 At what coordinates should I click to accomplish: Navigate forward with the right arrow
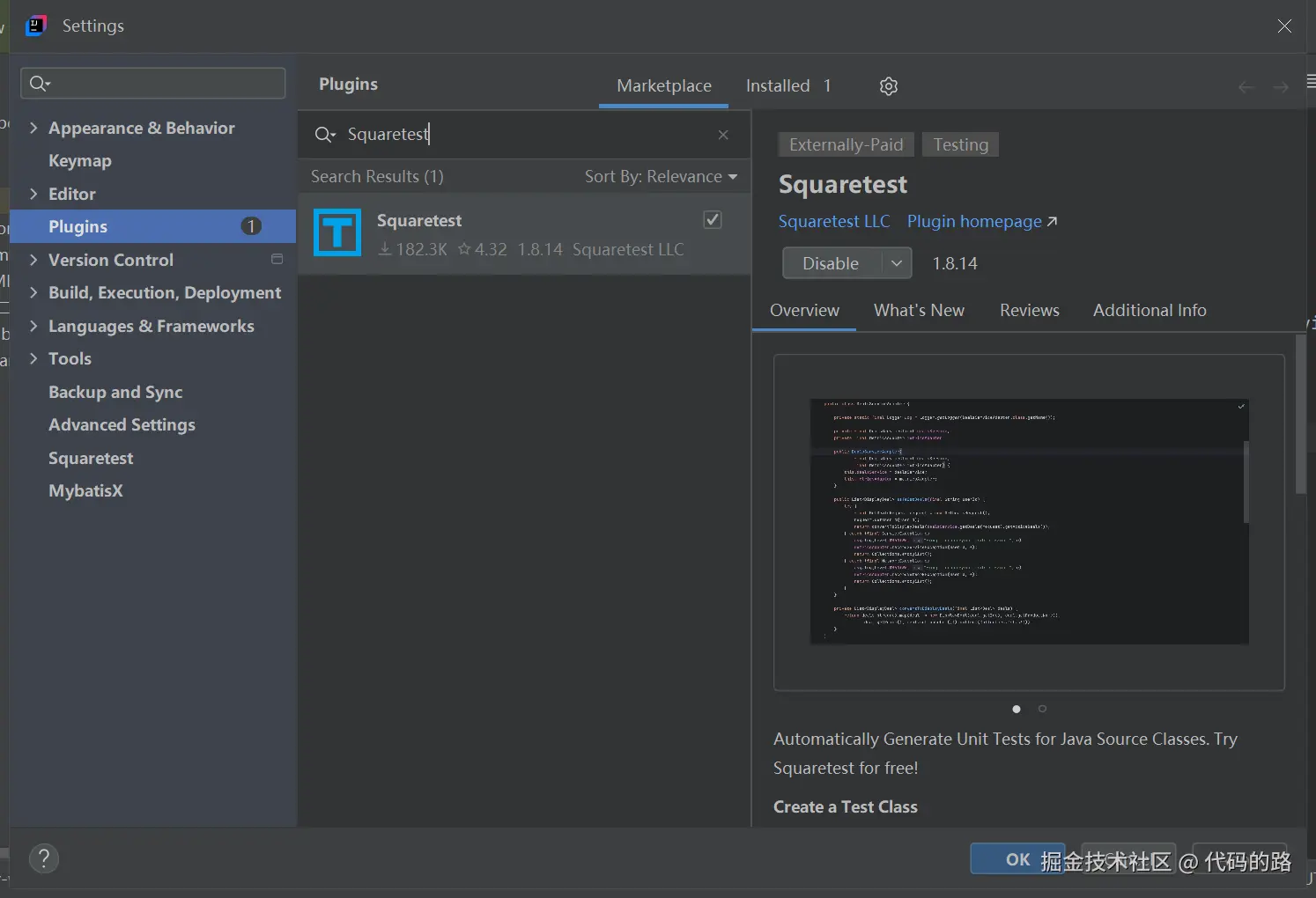tap(1281, 86)
